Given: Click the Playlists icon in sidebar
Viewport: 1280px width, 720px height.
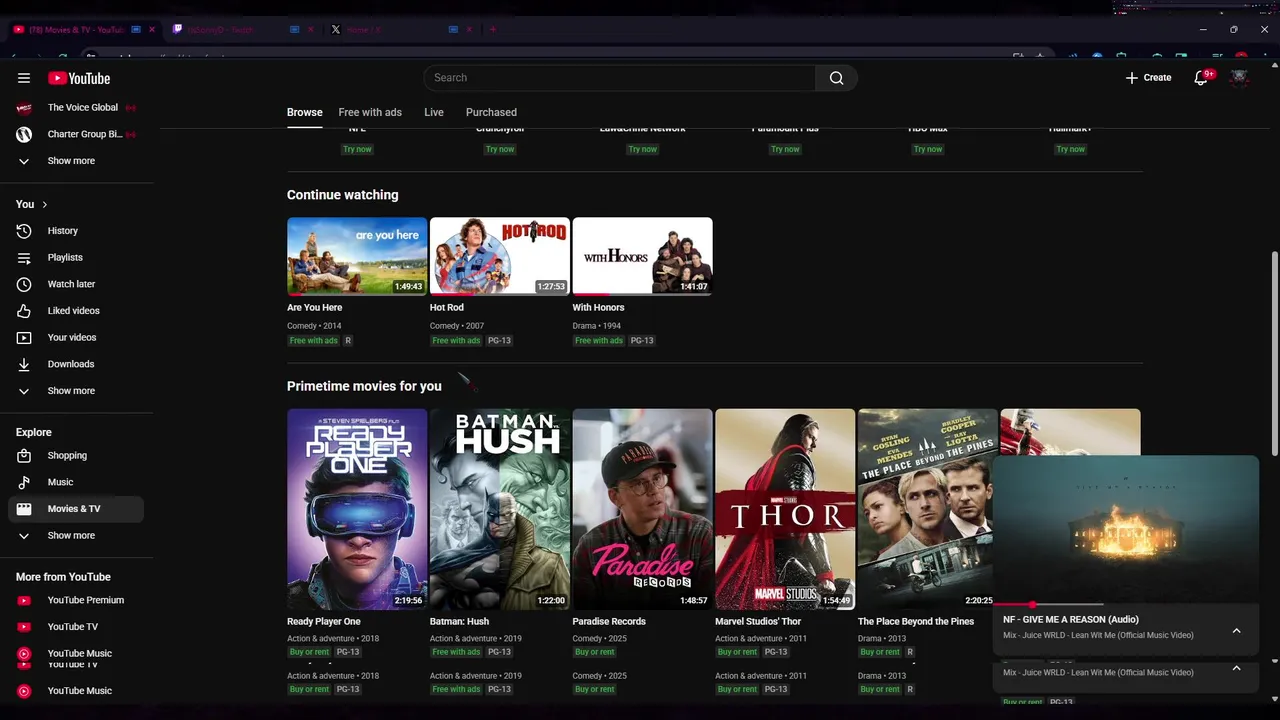Looking at the screenshot, I should point(24,258).
